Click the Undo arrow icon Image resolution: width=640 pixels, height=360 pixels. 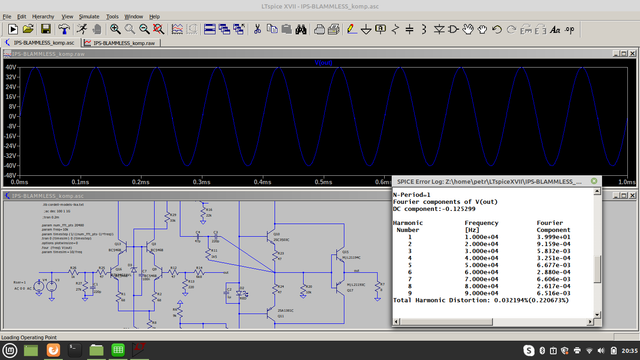pos(497,29)
